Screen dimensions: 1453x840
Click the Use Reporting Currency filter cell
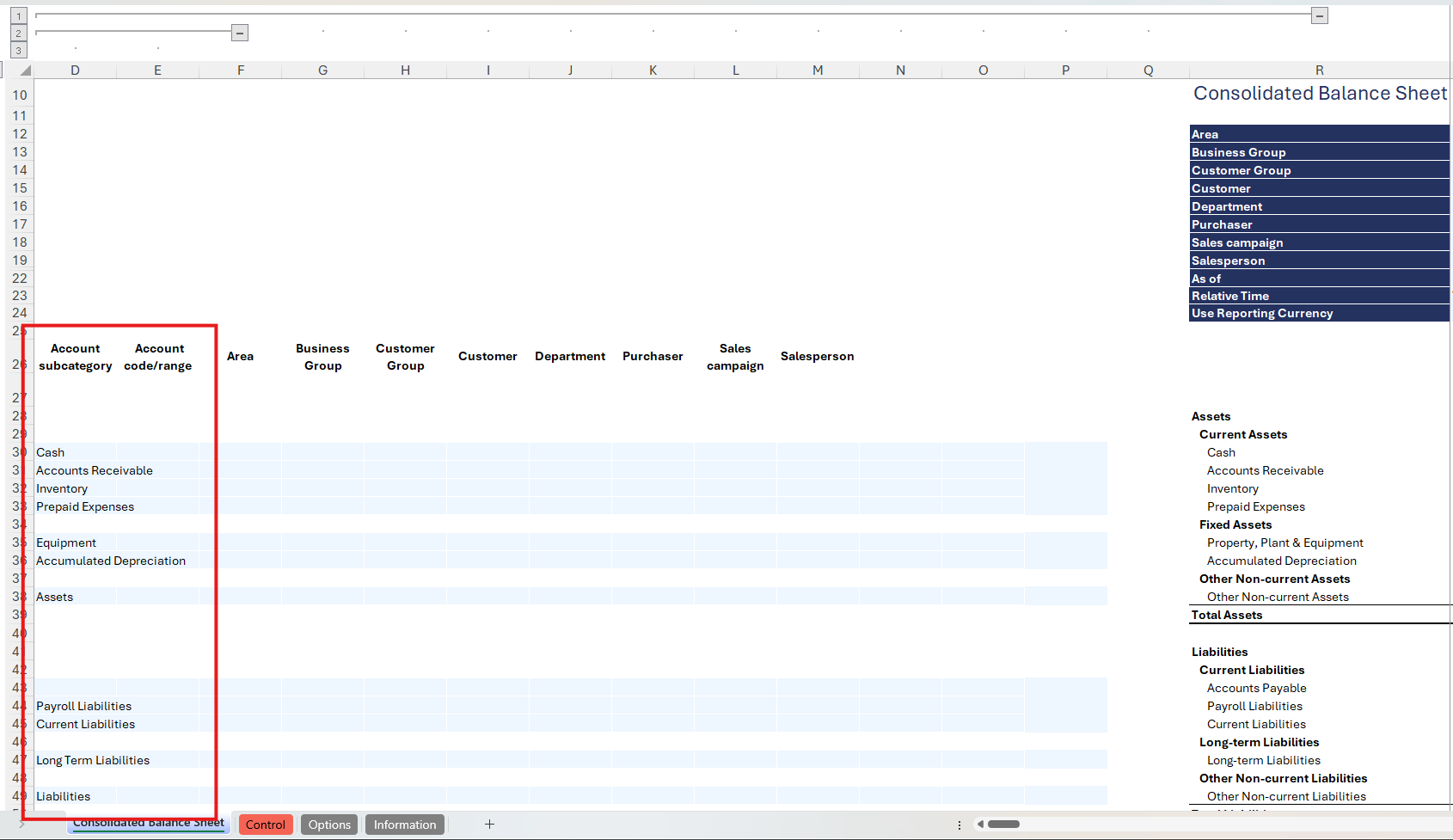pos(1318,314)
